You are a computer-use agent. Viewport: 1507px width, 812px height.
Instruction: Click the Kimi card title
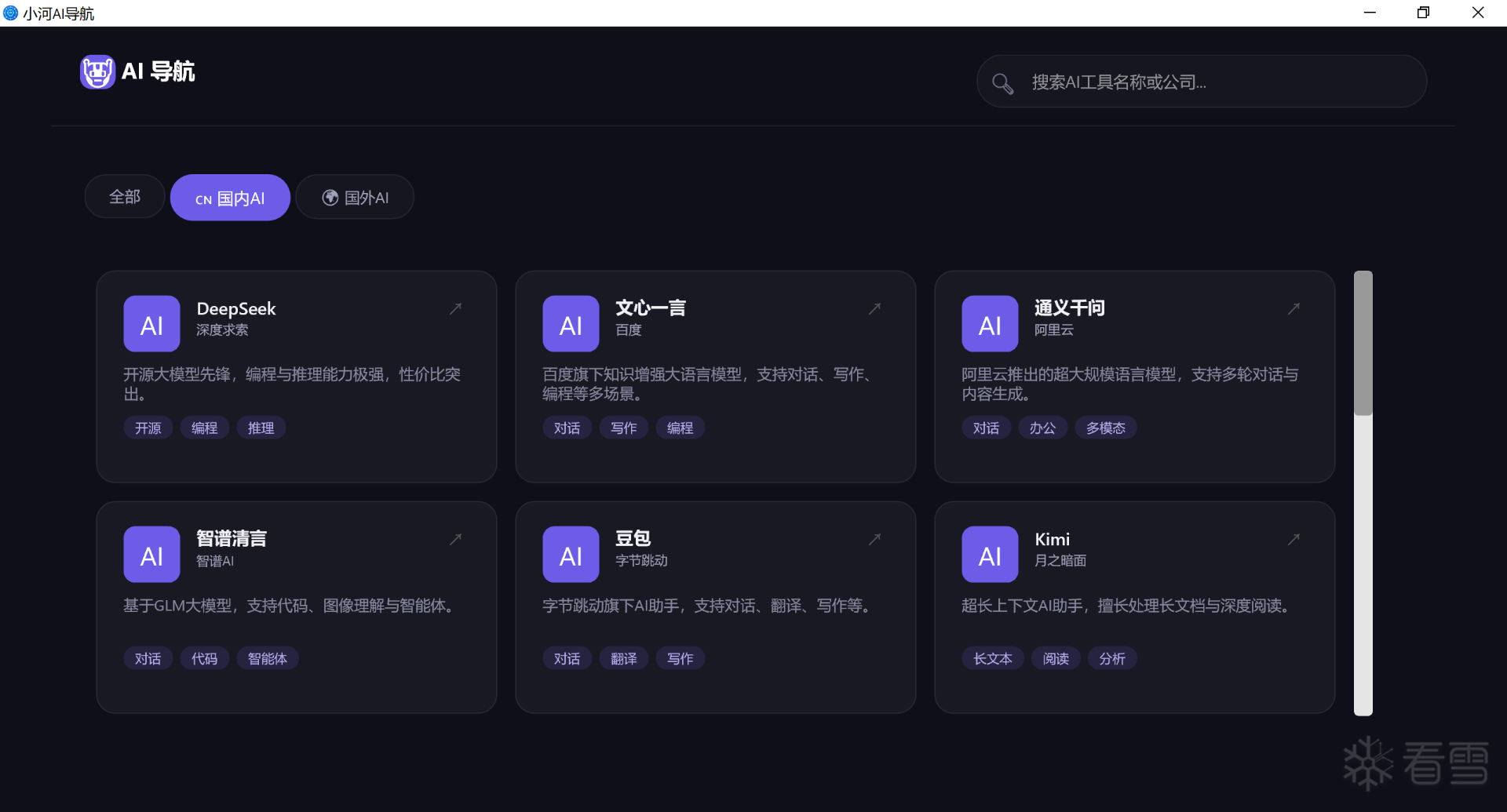click(x=1052, y=539)
